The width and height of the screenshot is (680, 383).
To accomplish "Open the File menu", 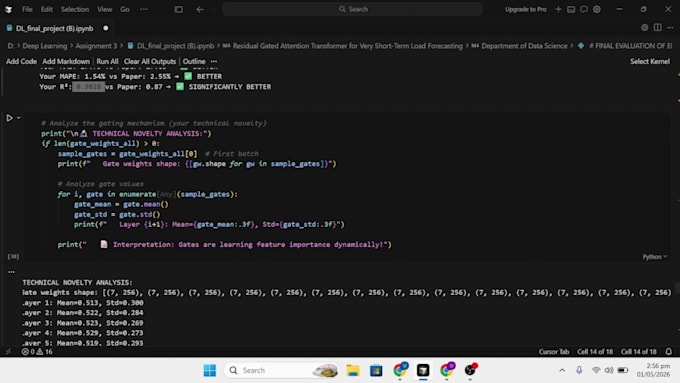I will pyautogui.click(x=27, y=9).
